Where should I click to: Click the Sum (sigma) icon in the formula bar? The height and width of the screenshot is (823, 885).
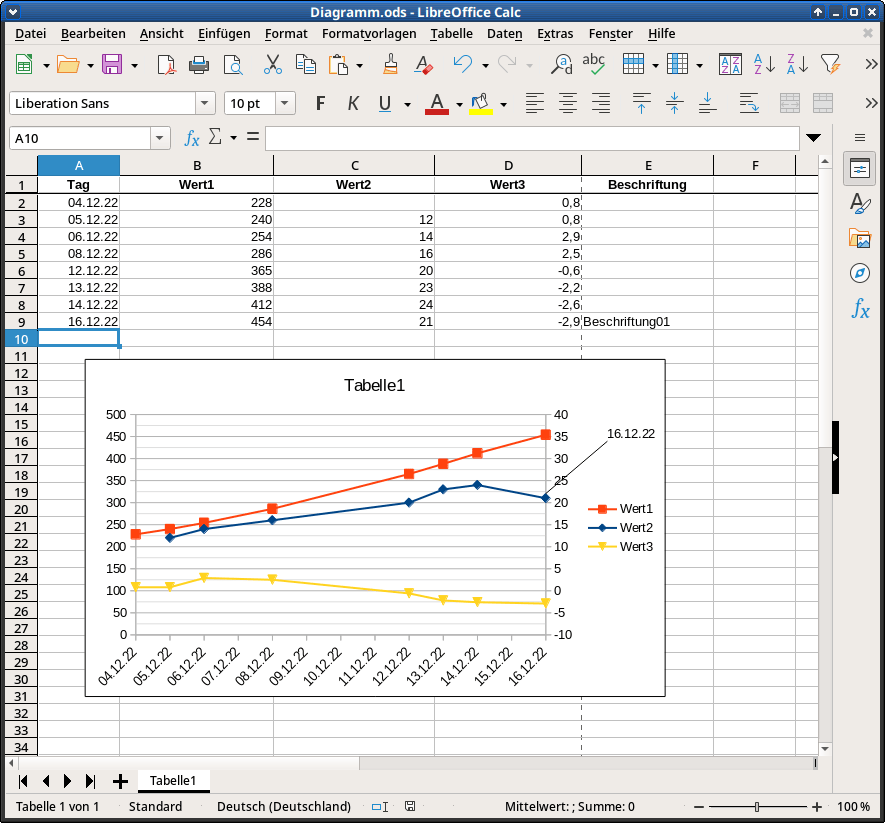215,137
